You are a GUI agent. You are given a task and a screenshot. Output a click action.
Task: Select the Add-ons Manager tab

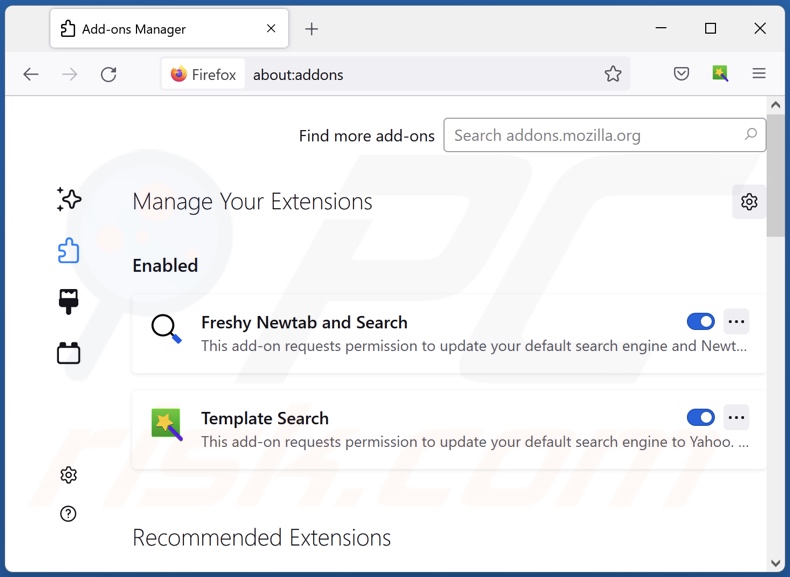click(x=160, y=29)
